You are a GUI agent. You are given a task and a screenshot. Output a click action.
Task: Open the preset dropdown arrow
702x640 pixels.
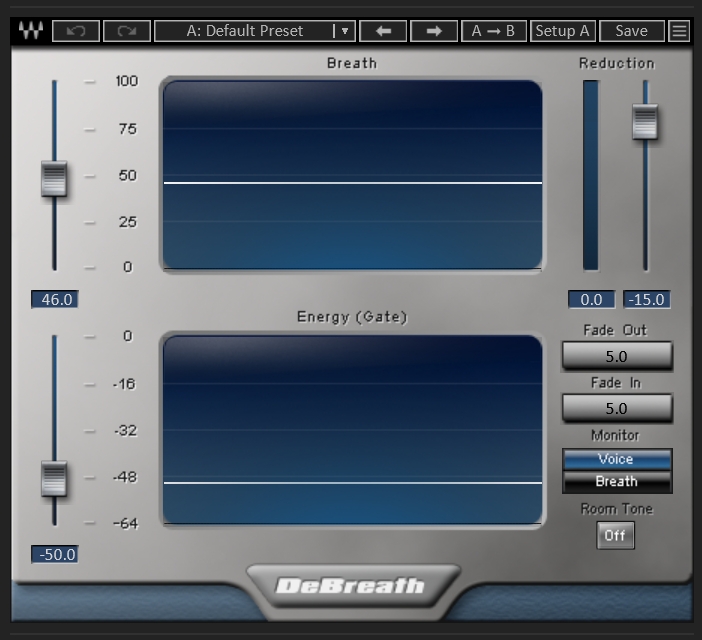pyautogui.click(x=345, y=31)
